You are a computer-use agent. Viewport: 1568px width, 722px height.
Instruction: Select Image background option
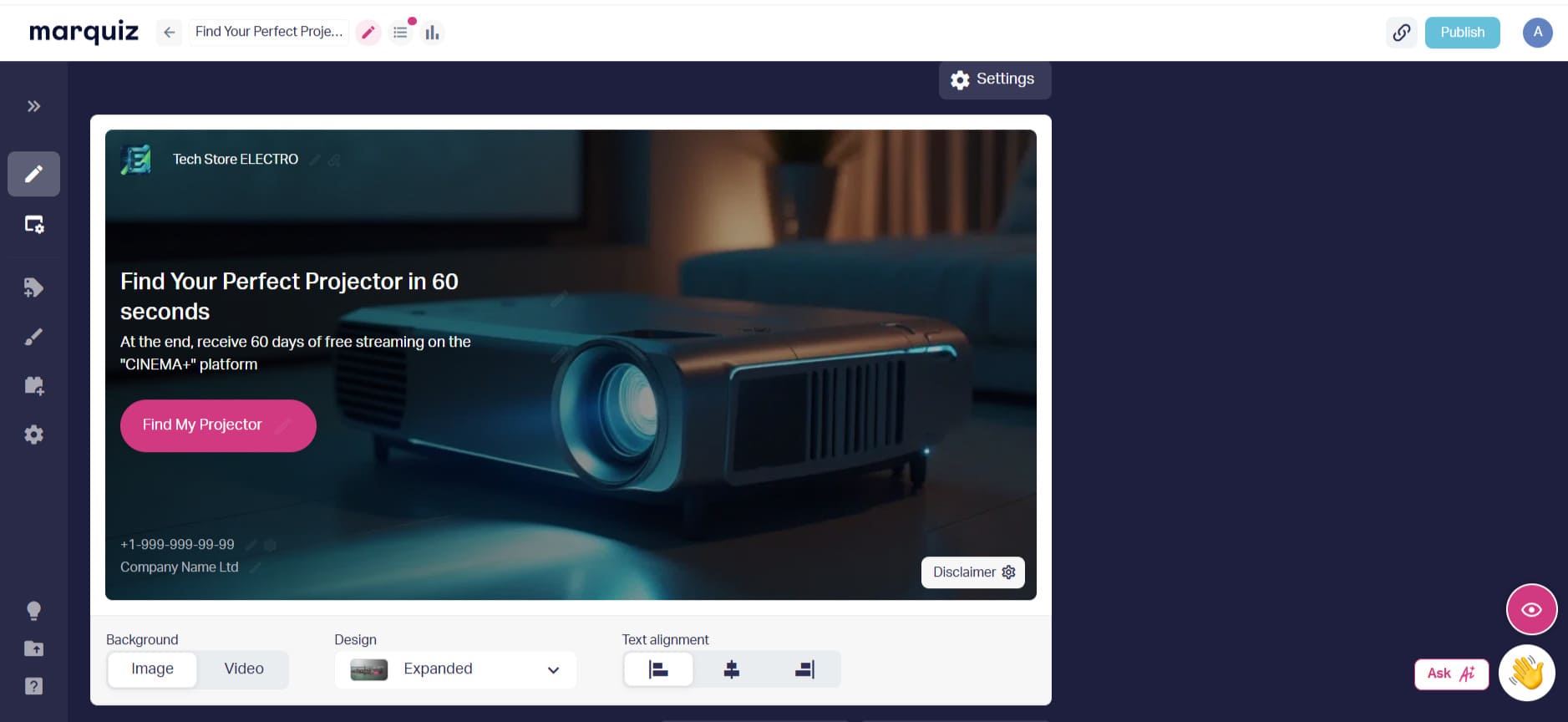pyautogui.click(x=152, y=669)
